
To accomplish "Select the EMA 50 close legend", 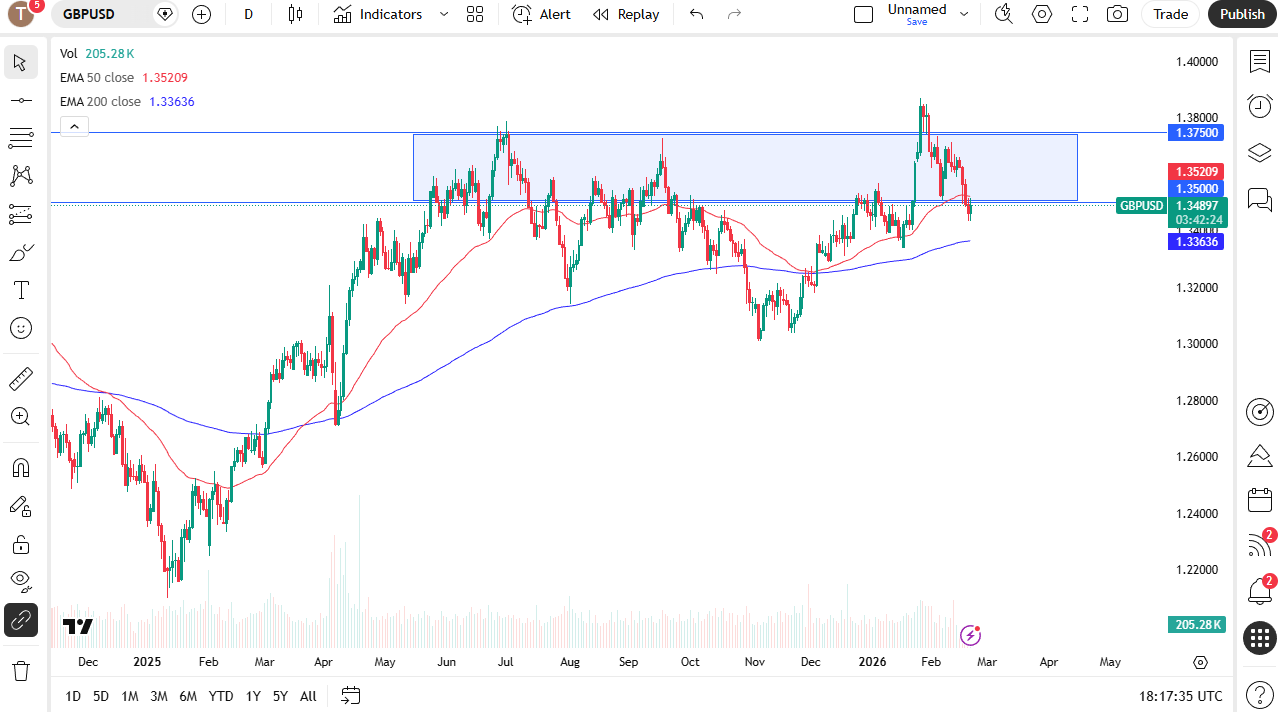I will coord(124,77).
